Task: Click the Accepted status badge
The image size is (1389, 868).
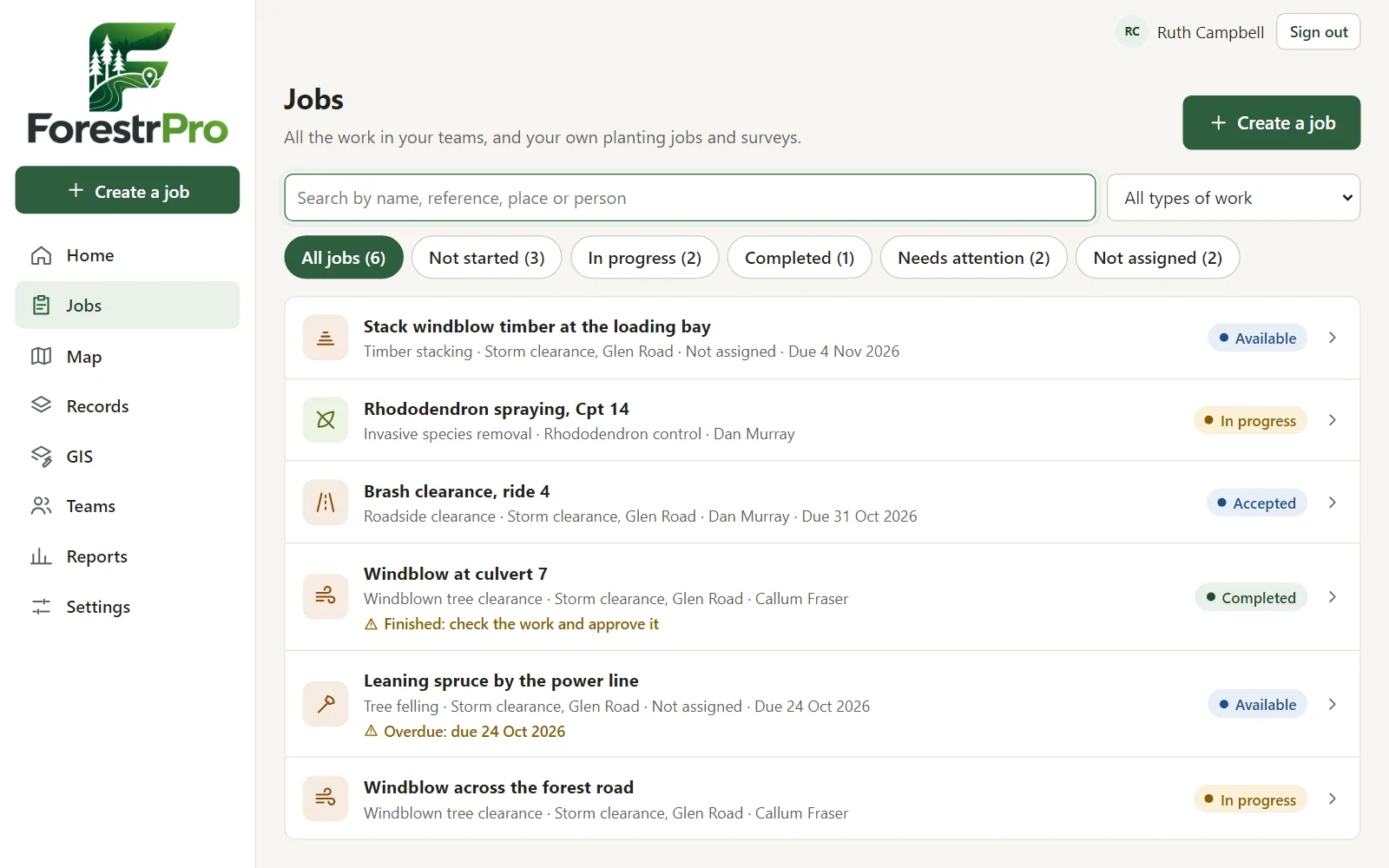Action: (x=1256, y=503)
